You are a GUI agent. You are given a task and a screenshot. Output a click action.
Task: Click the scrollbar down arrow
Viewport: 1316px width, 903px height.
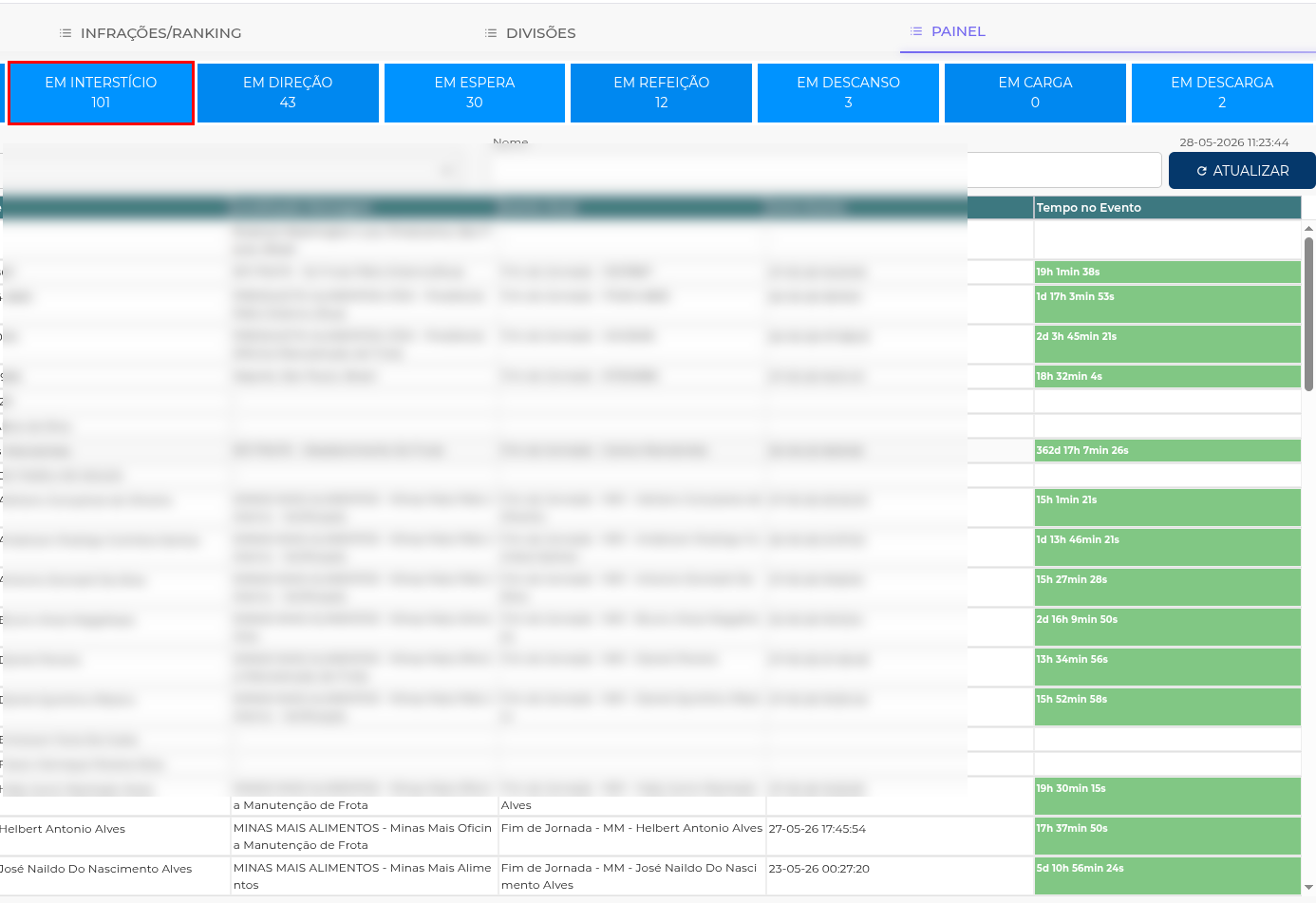[x=1309, y=888]
